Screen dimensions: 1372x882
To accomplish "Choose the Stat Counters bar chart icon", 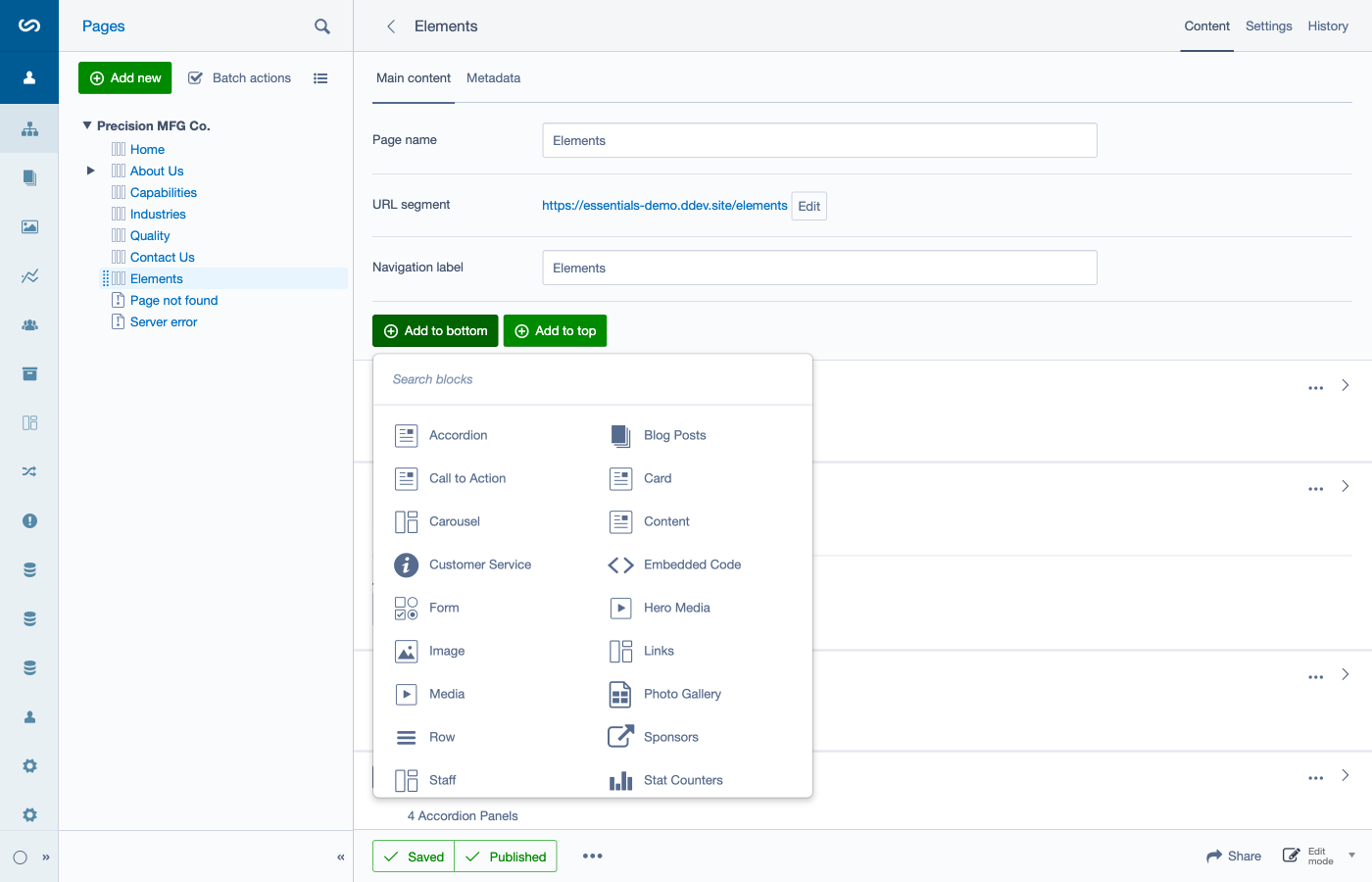I will [x=620, y=780].
